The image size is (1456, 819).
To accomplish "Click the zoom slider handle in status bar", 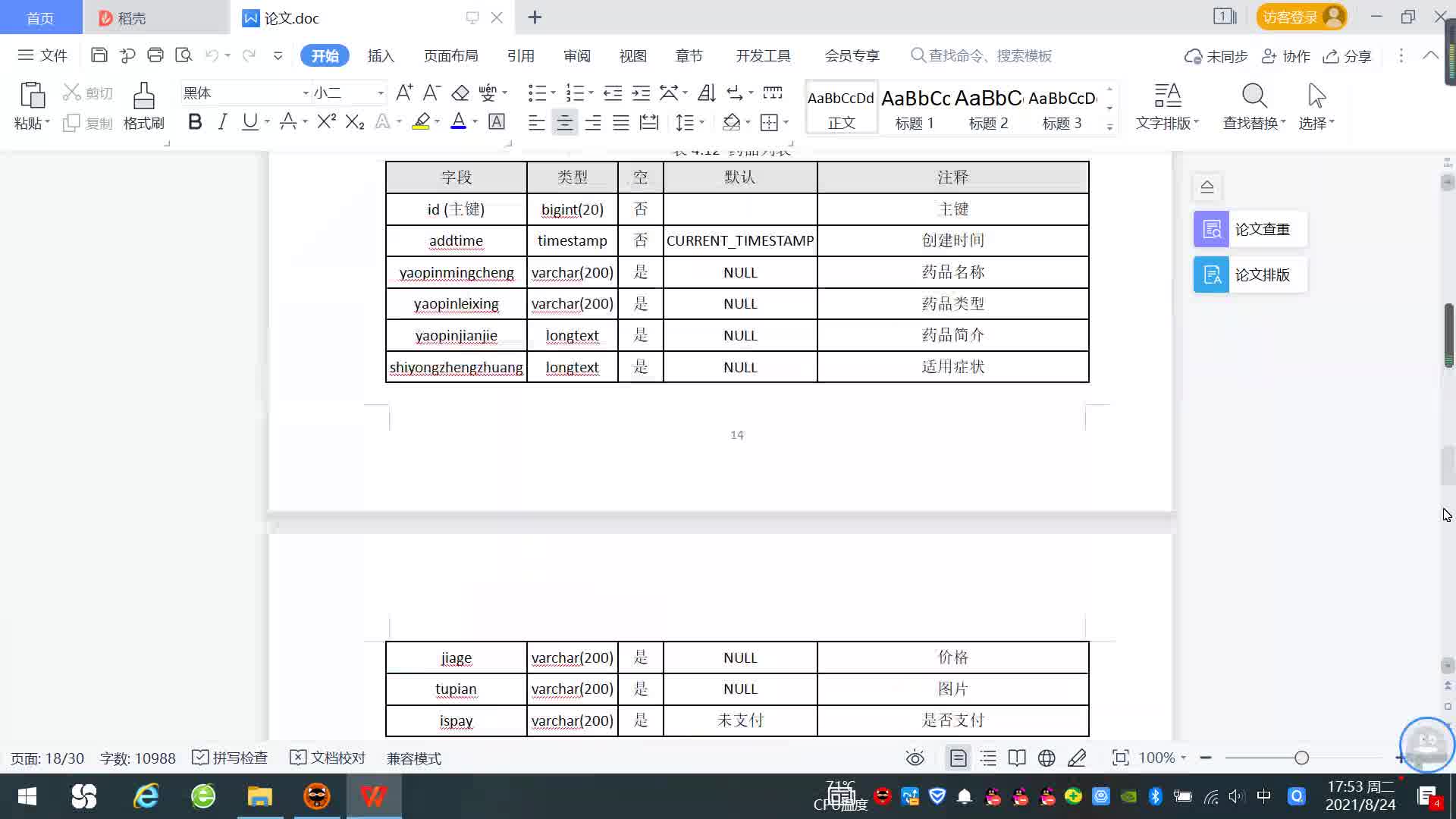I will 1301,758.
